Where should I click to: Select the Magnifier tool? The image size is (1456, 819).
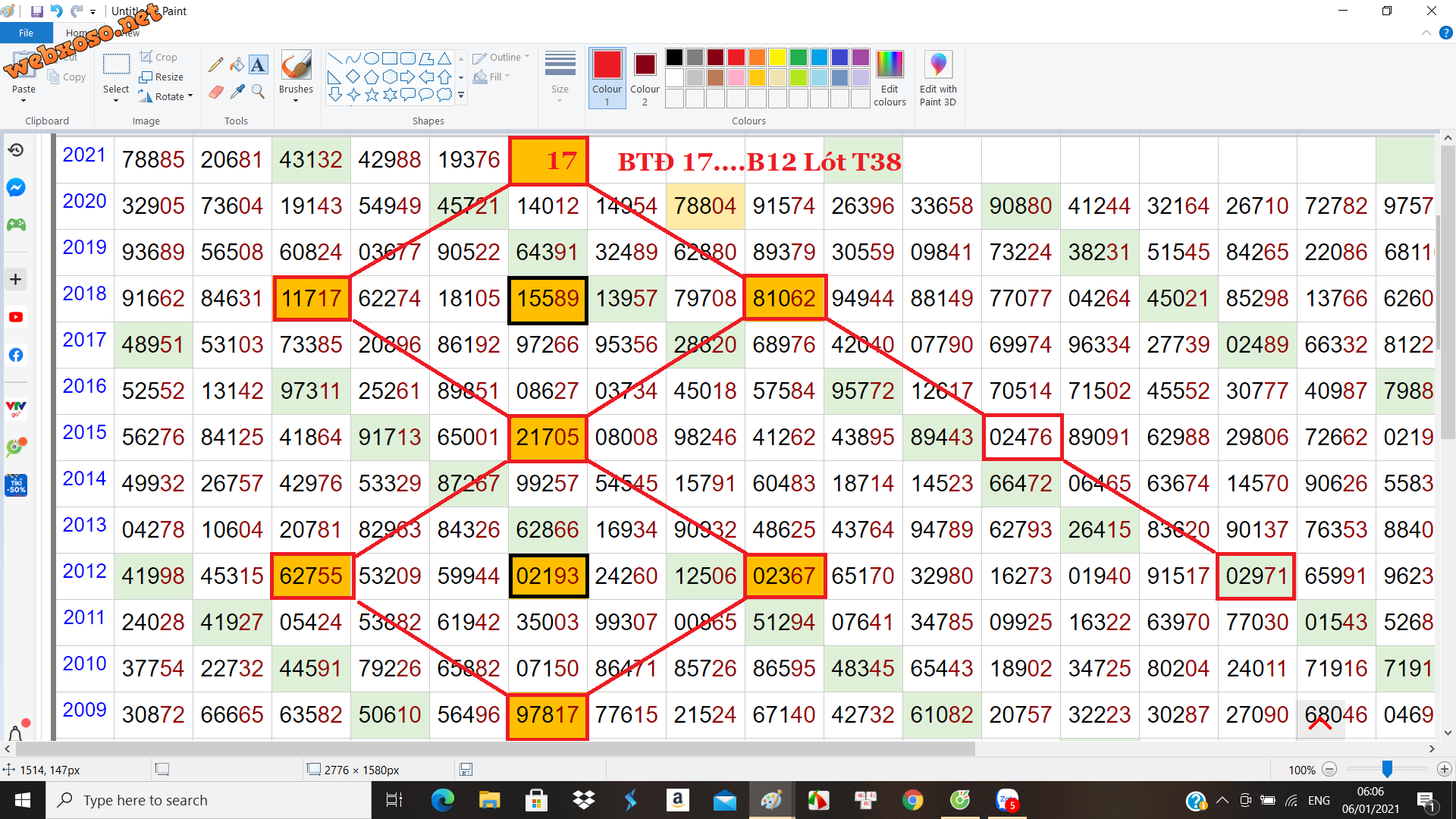click(258, 92)
